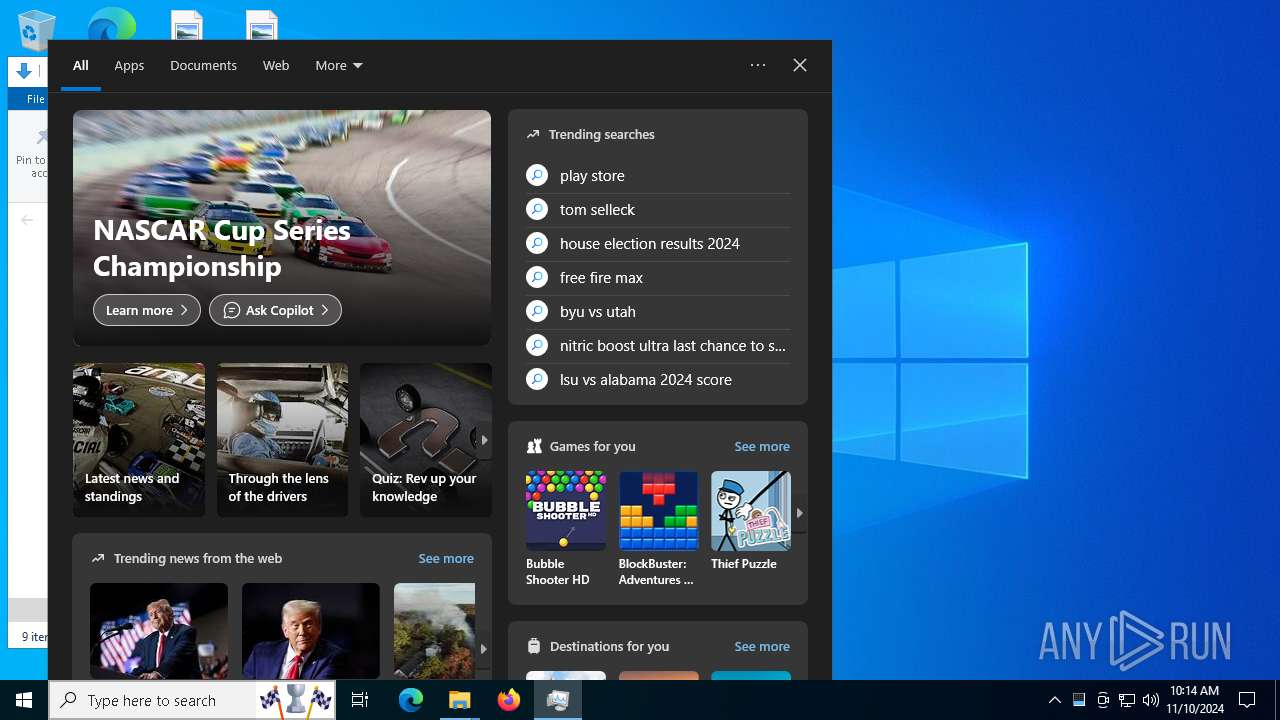This screenshot has width=1280, height=720.
Task: Switch to Apps search tab
Action: [129, 66]
